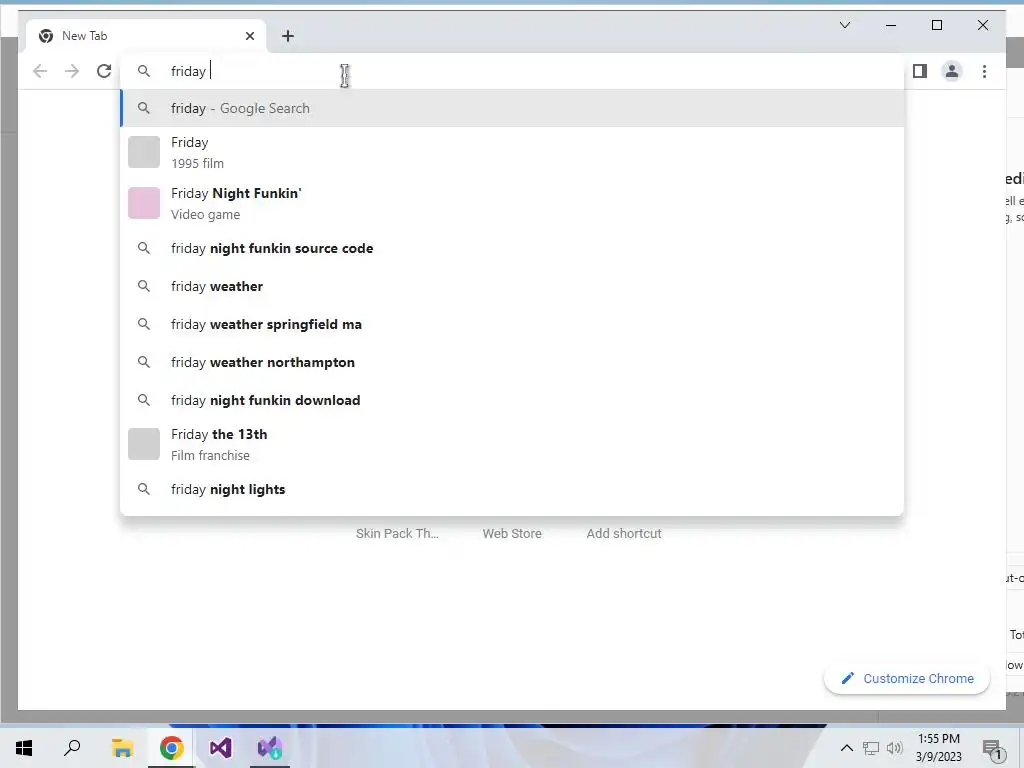Image resolution: width=1024 pixels, height=768 pixels.
Task: Click the magnifier icon in the address bar
Action: [x=144, y=71]
